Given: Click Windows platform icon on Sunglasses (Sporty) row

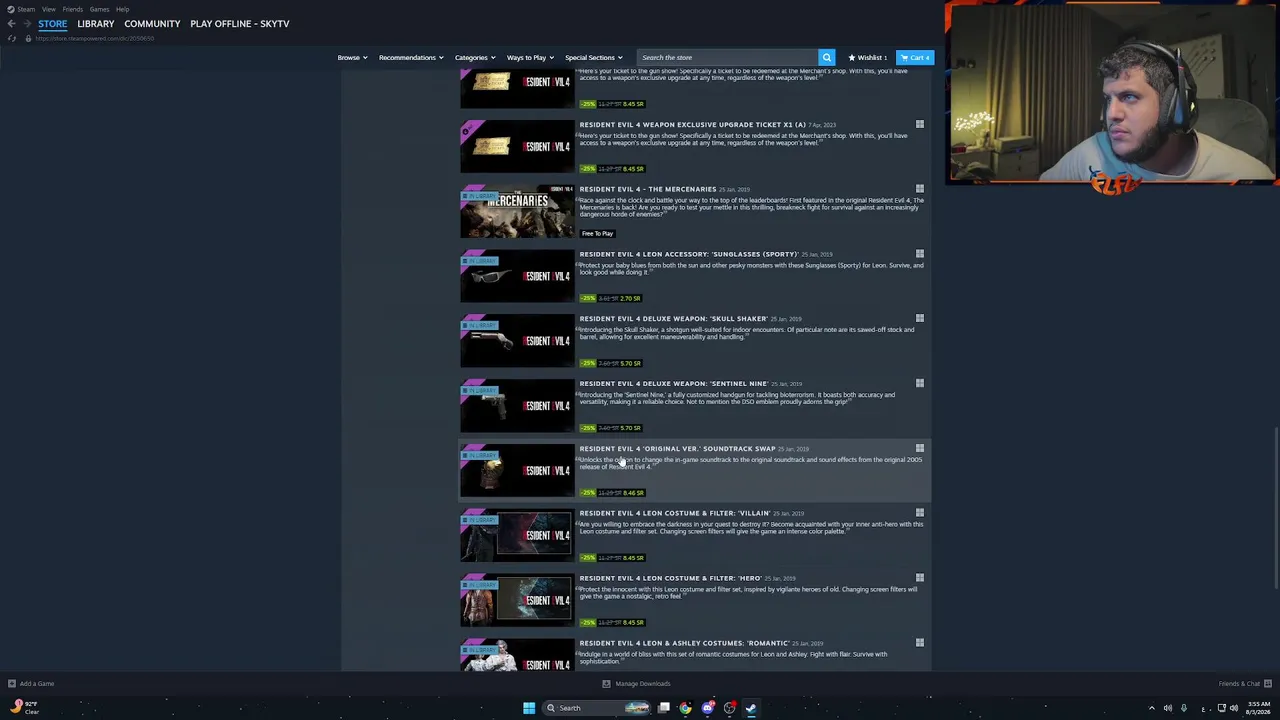Looking at the screenshot, I should point(919,254).
